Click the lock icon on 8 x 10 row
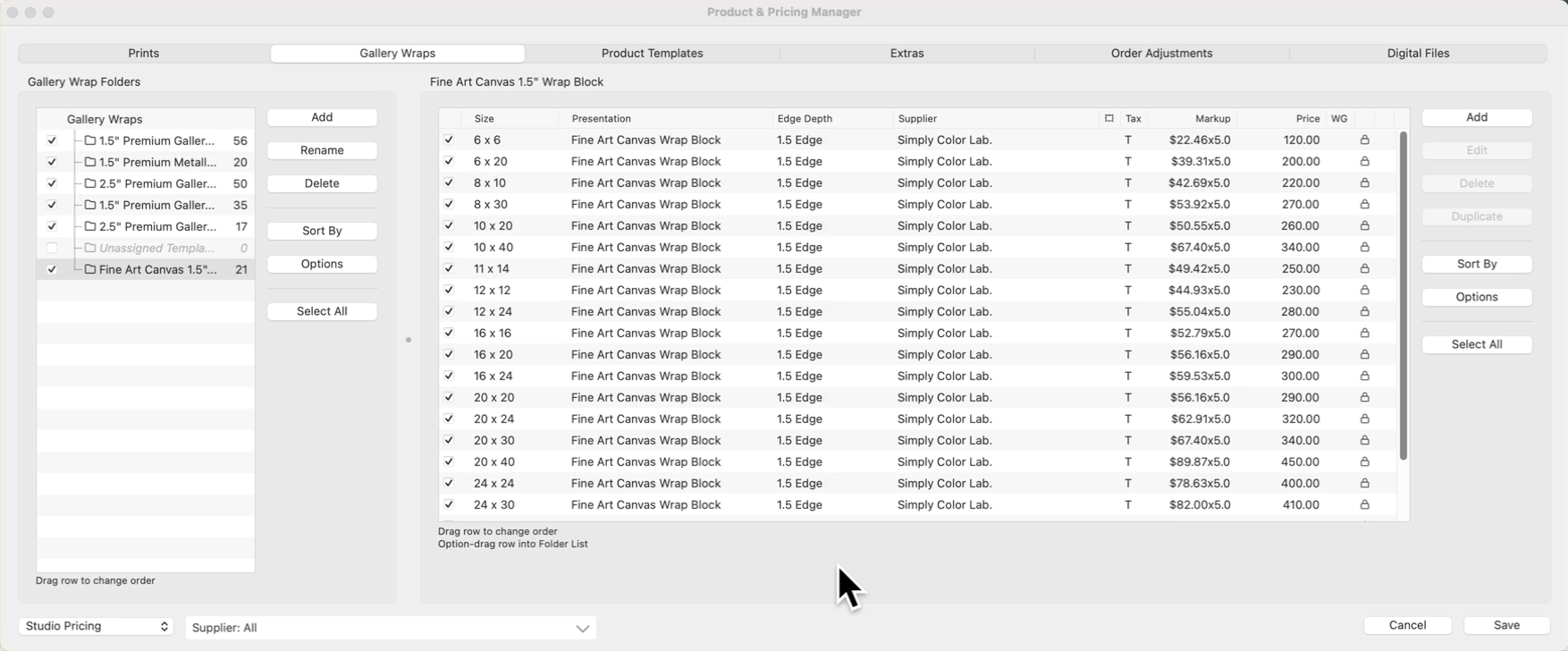The width and height of the screenshot is (1568, 651). (1364, 183)
